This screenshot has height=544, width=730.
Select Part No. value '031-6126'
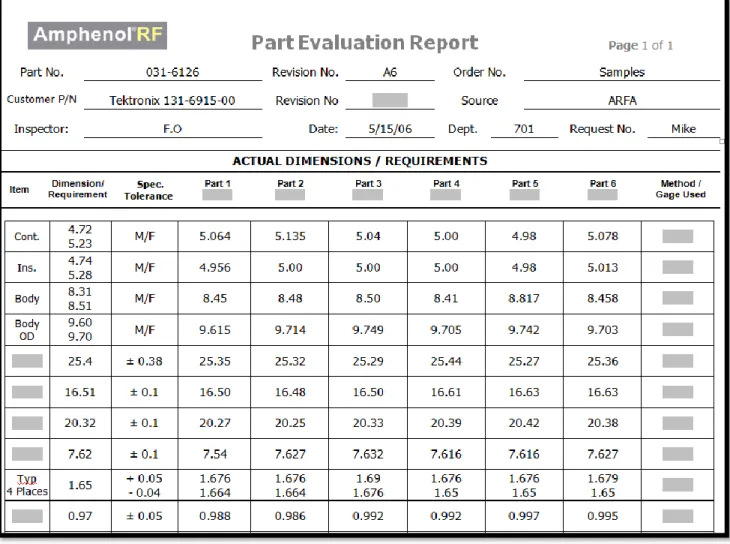tap(172, 72)
